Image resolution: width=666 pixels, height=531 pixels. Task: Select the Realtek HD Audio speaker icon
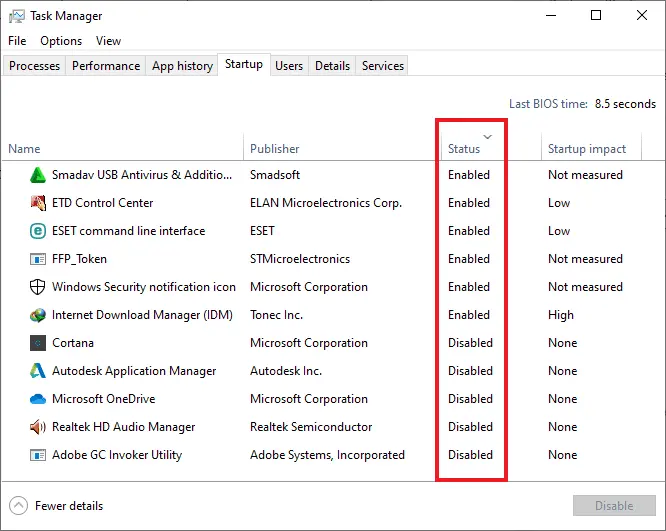pos(38,427)
